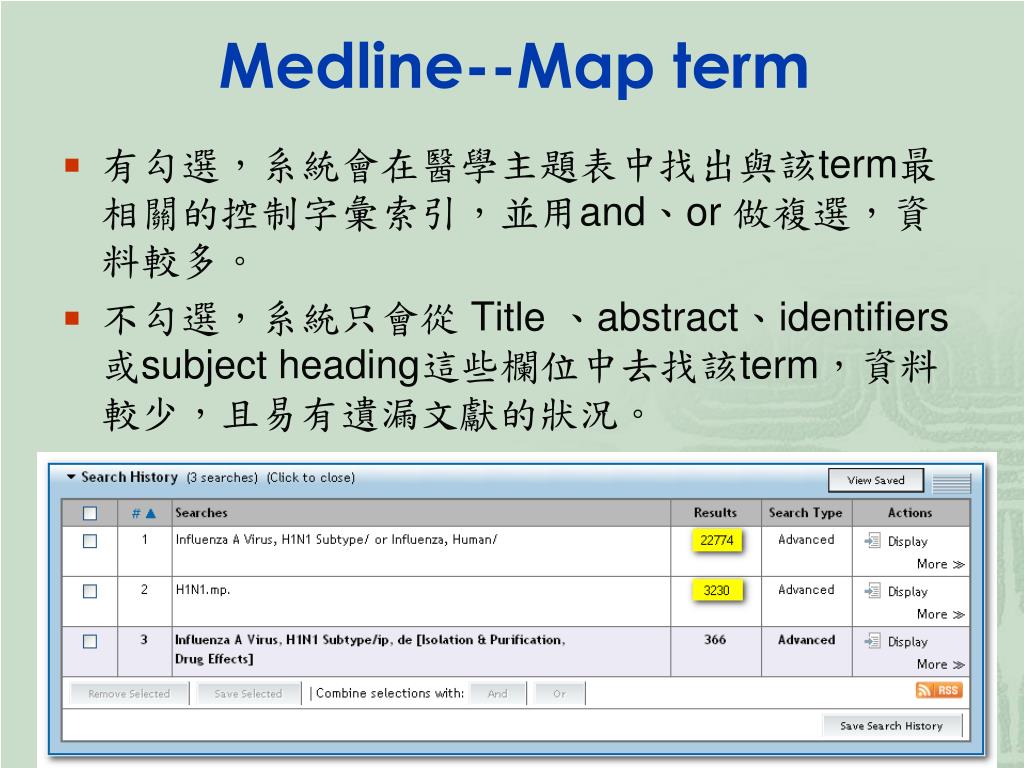Expand More options for H1N1.mp. row
The image size is (1024, 768).
(x=940, y=615)
